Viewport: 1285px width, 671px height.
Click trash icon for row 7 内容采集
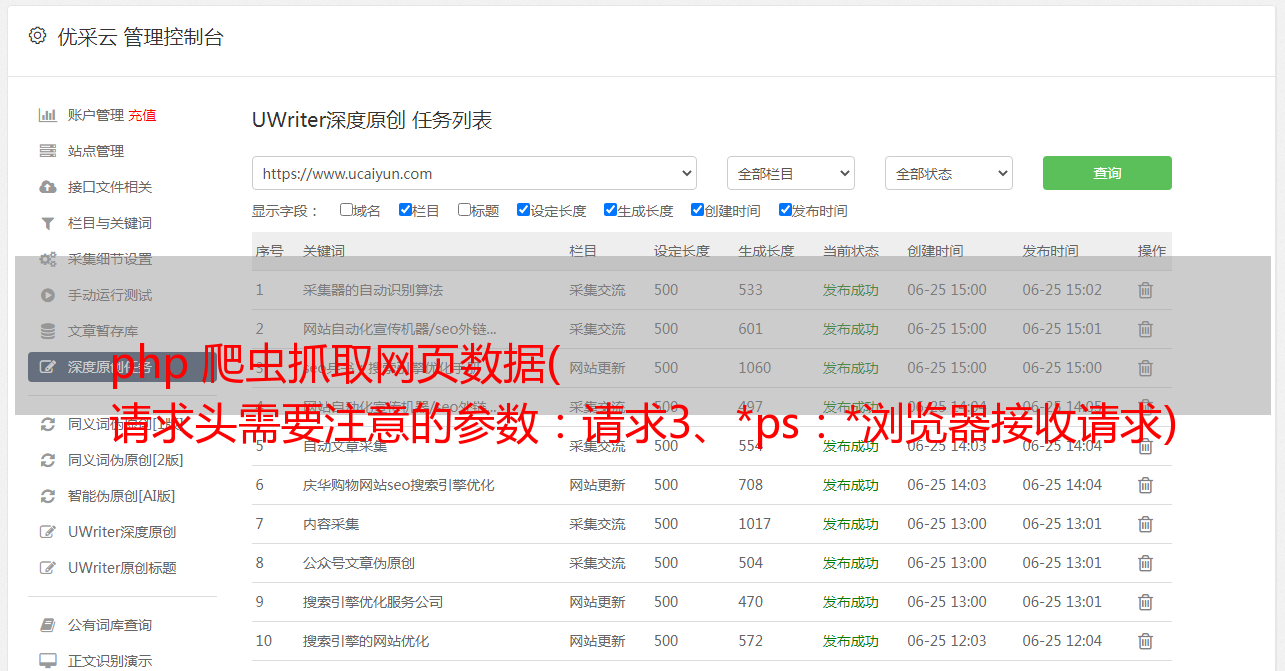1145,524
